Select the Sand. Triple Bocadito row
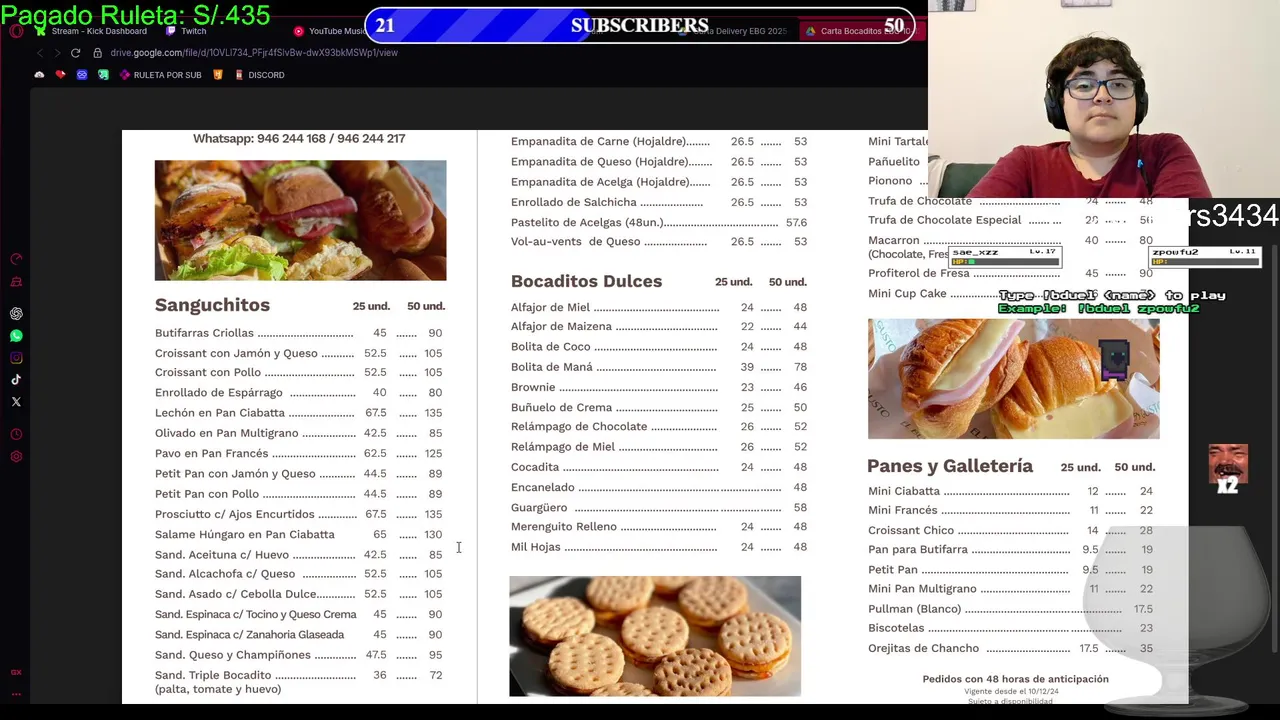This screenshot has height=720, width=1280. pyautogui.click(x=299, y=682)
